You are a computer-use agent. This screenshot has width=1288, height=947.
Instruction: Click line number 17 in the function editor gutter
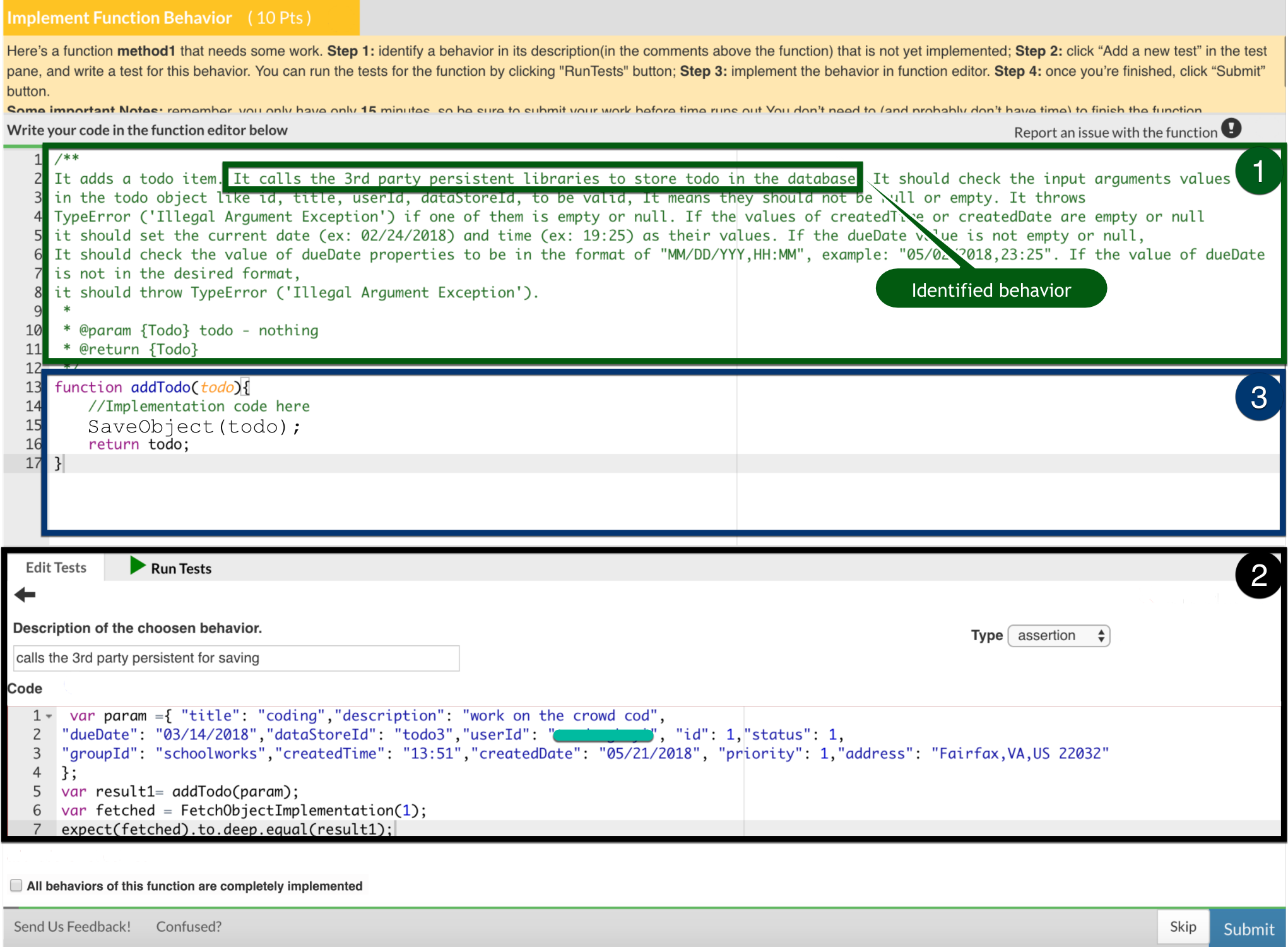pyautogui.click(x=33, y=463)
